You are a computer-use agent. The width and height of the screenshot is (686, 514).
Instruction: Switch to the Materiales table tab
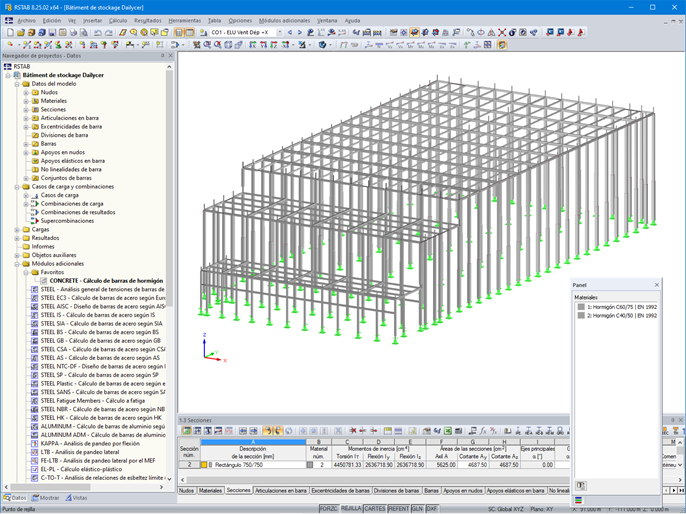coord(210,491)
